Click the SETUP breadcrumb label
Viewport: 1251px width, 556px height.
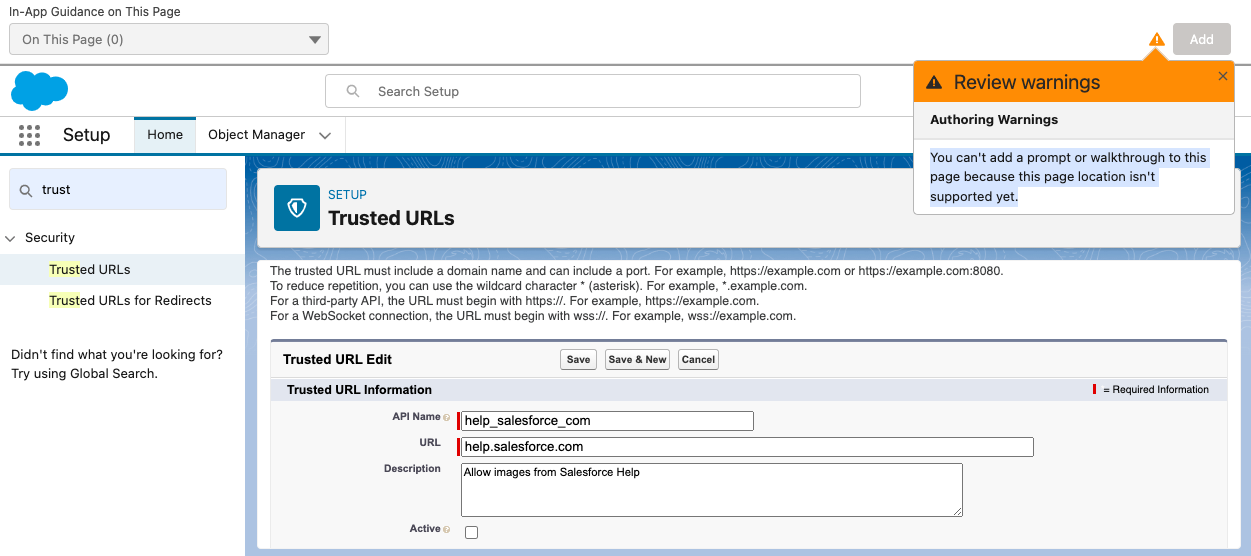[x=347, y=195]
